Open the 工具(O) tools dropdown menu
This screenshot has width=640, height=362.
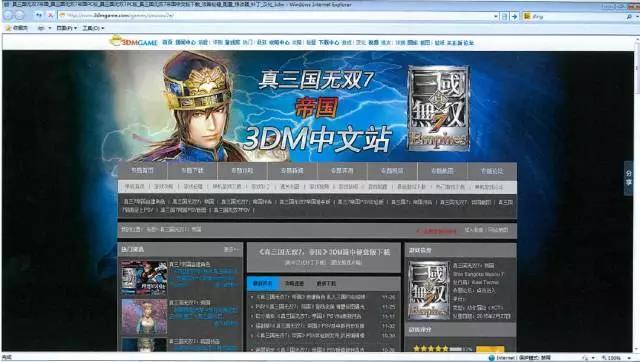(x=93, y=28)
